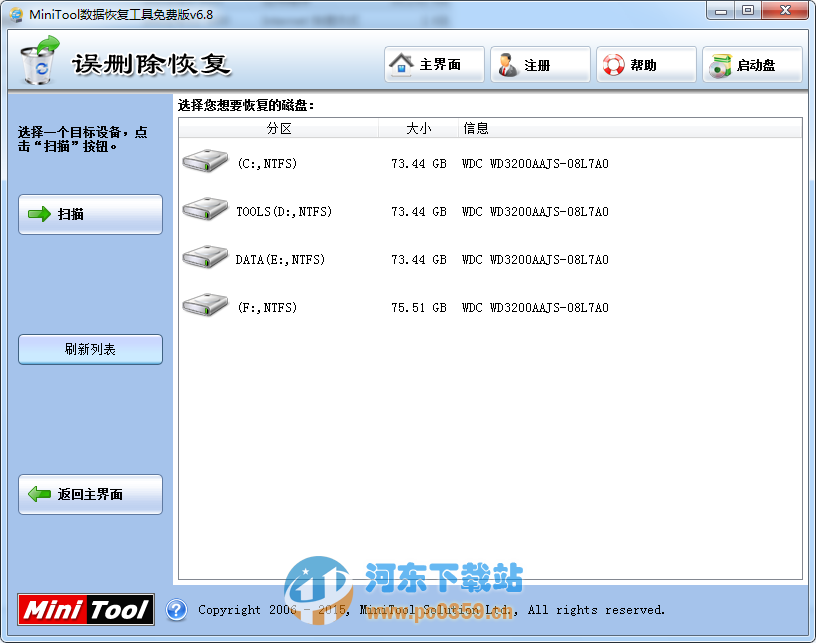This screenshot has width=816, height=643.
Task: Open the 主界面 main interface
Action: [434, 63]
